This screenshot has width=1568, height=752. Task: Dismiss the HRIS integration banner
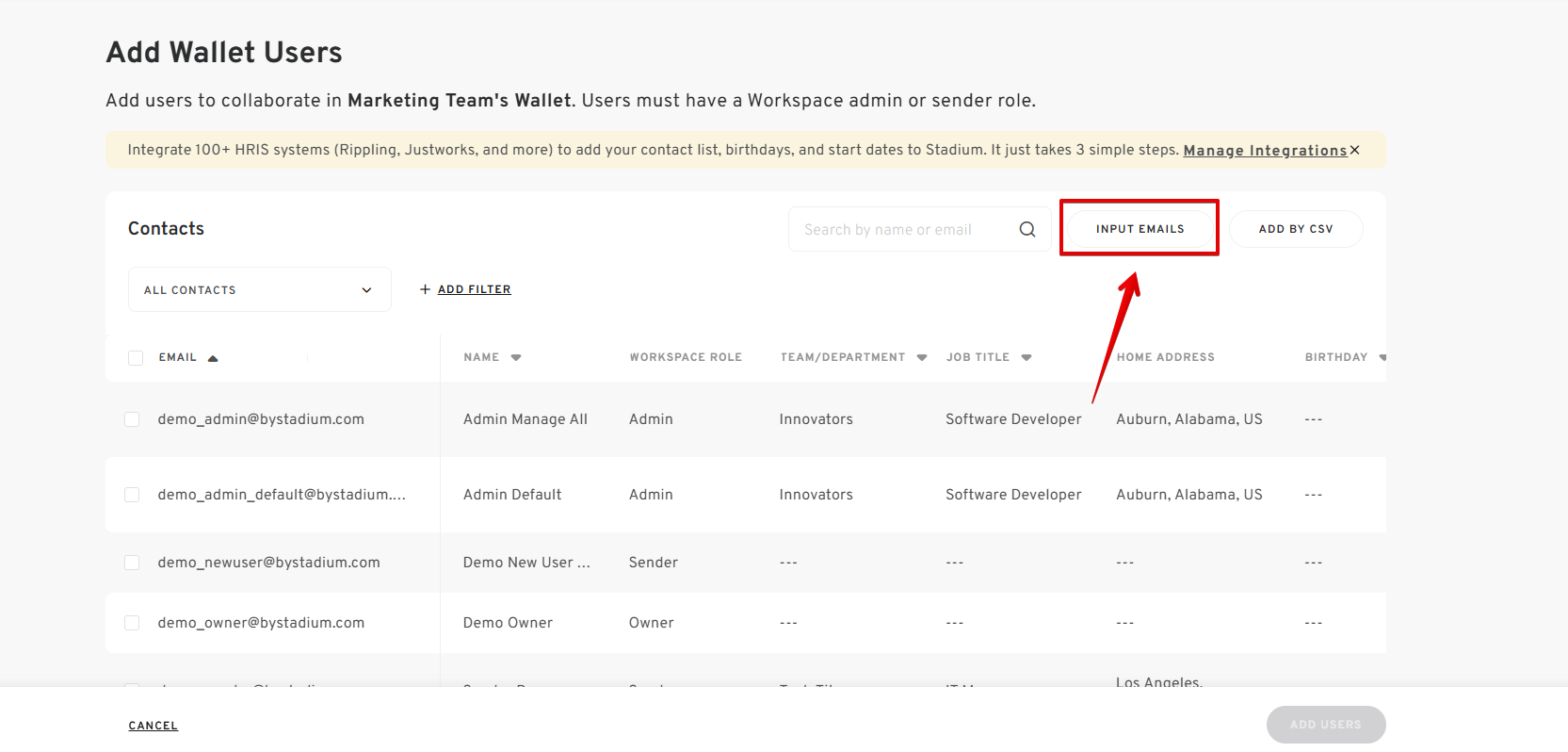[1354, 150]
